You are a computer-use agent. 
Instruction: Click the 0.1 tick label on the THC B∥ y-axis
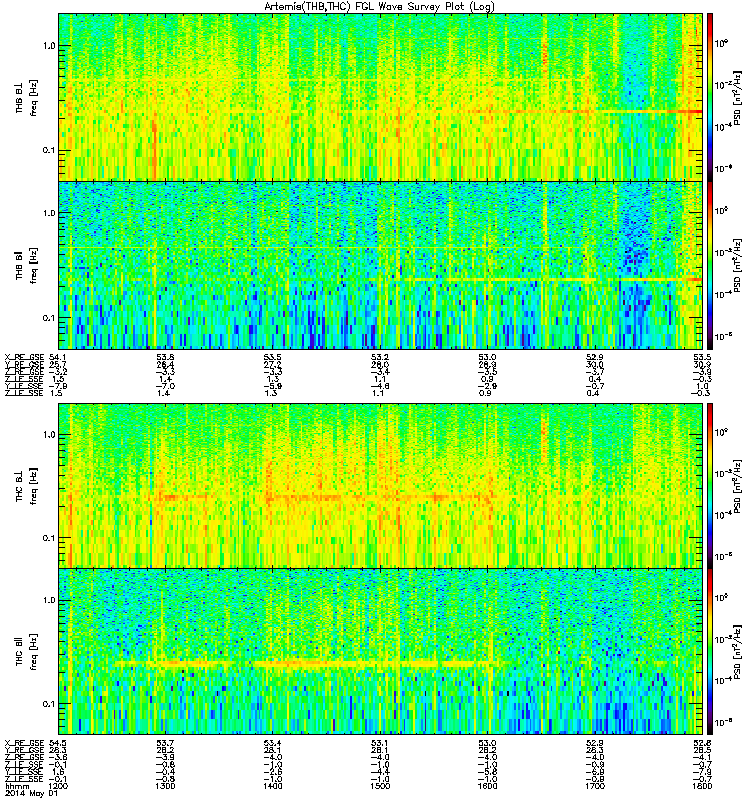click(49, 704)
